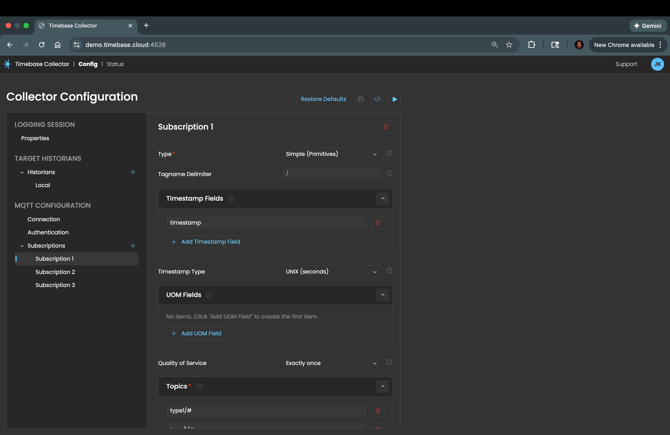670x435 pixels.
Task: Switch to the Status tab
Action: pyautogui.click(x=115, y=64)
